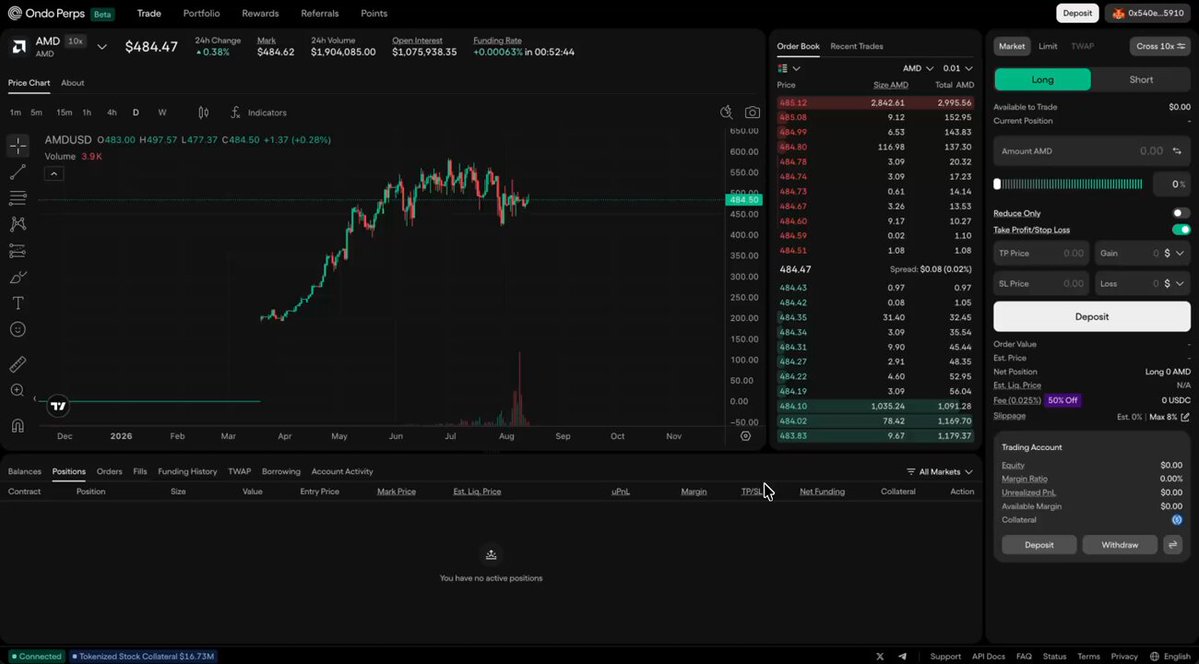Image resolution: width=1199 pixels, height=664 pixels.
Task: Take a chart snapshot with camera icon
Action: pos(752,112)
